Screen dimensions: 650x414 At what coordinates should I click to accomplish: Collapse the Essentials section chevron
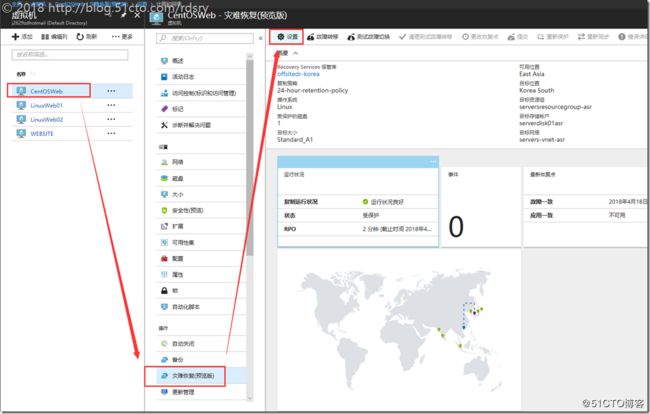coord(295,53)
